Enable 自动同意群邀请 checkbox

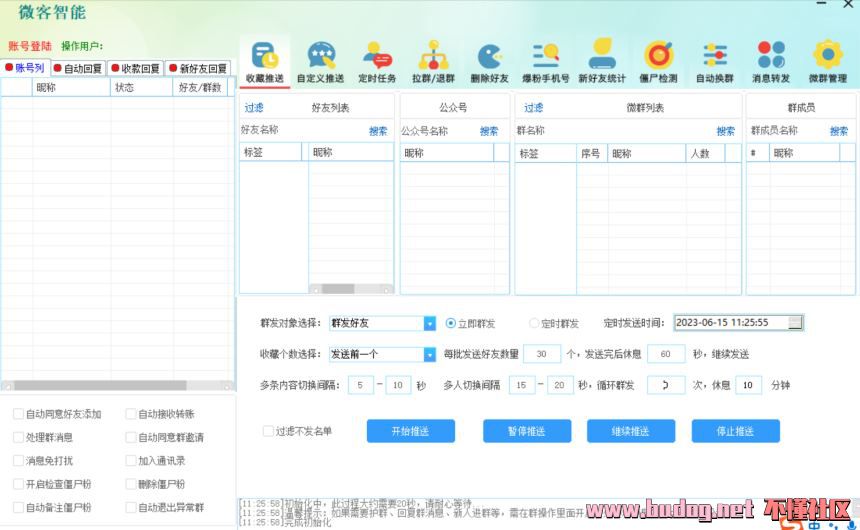(131, 437)
